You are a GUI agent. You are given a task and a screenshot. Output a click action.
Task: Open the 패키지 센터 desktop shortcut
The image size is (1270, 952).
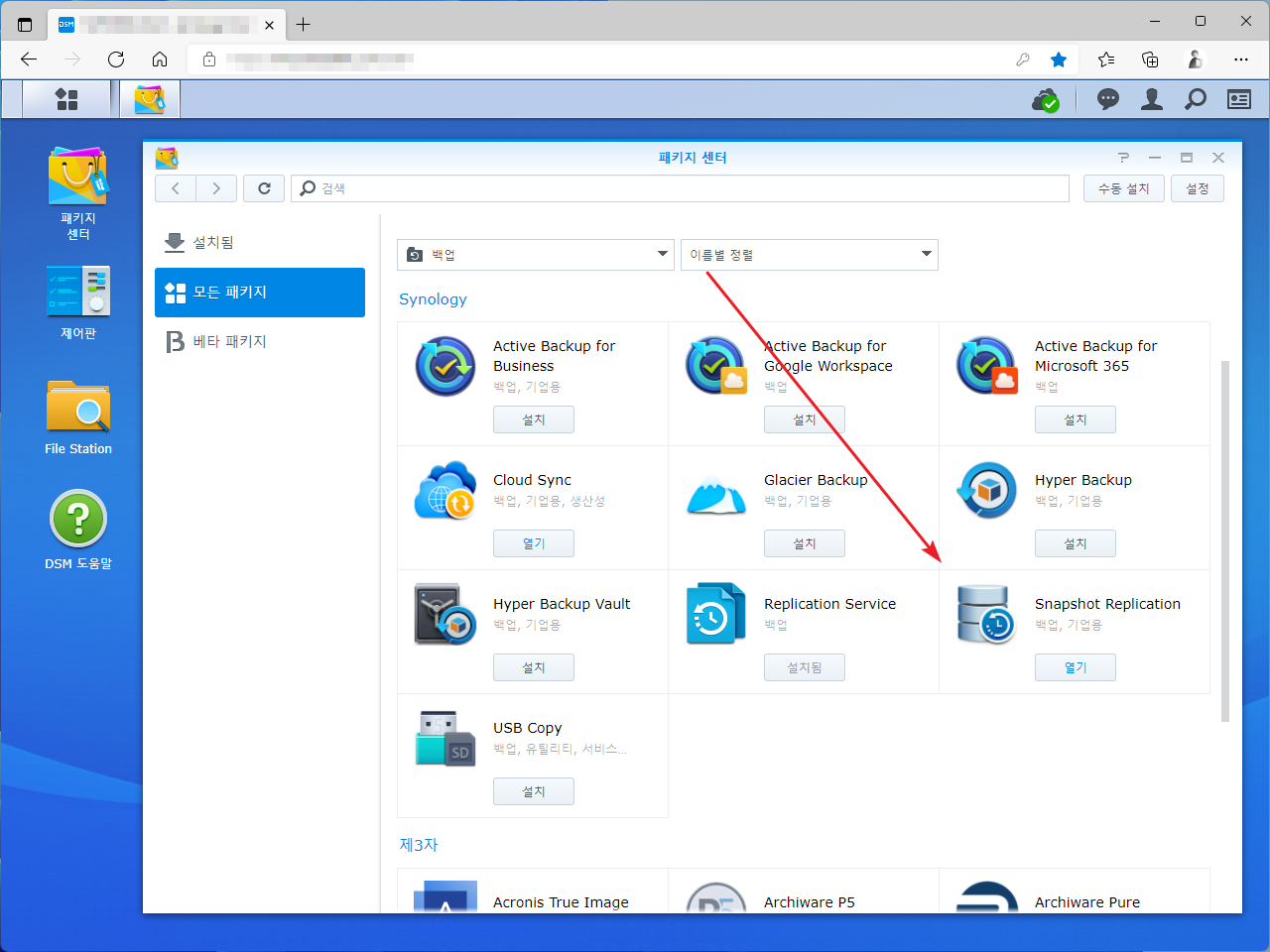pyautogui.click(x=78, y=193)
